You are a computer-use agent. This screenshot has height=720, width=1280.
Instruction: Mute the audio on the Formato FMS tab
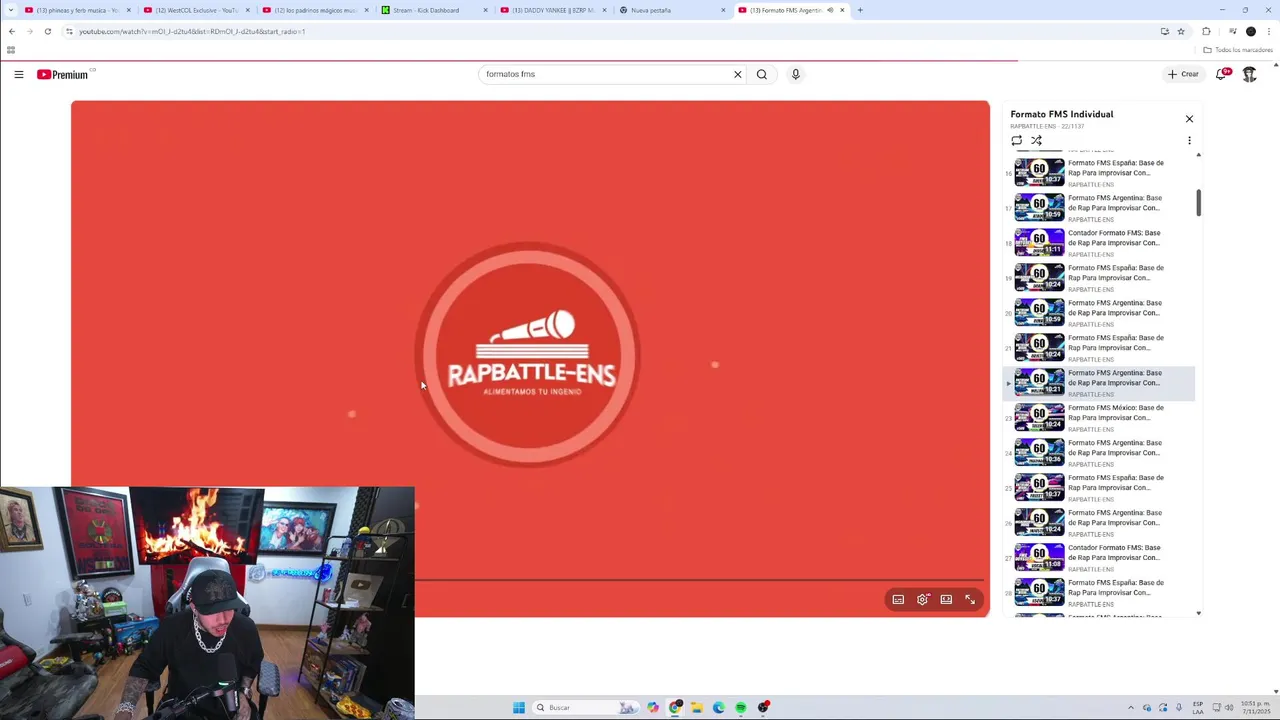click(829, 10)
